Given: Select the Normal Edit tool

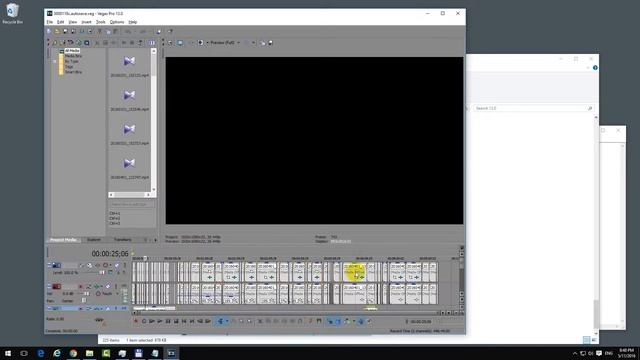Looking at the screenshot, I should click(x=220, y=321).
